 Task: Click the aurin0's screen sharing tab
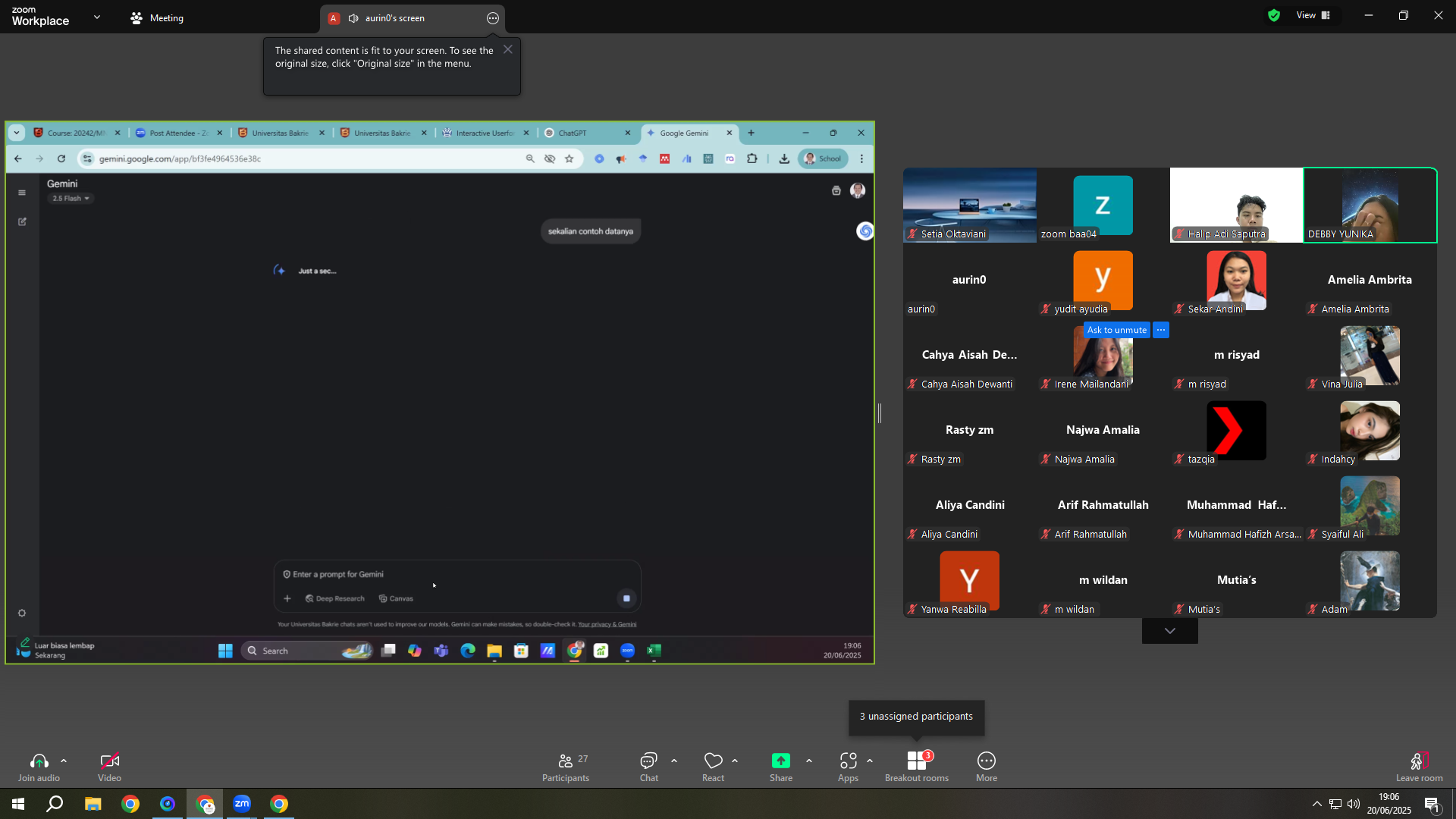tap(412, 18)
